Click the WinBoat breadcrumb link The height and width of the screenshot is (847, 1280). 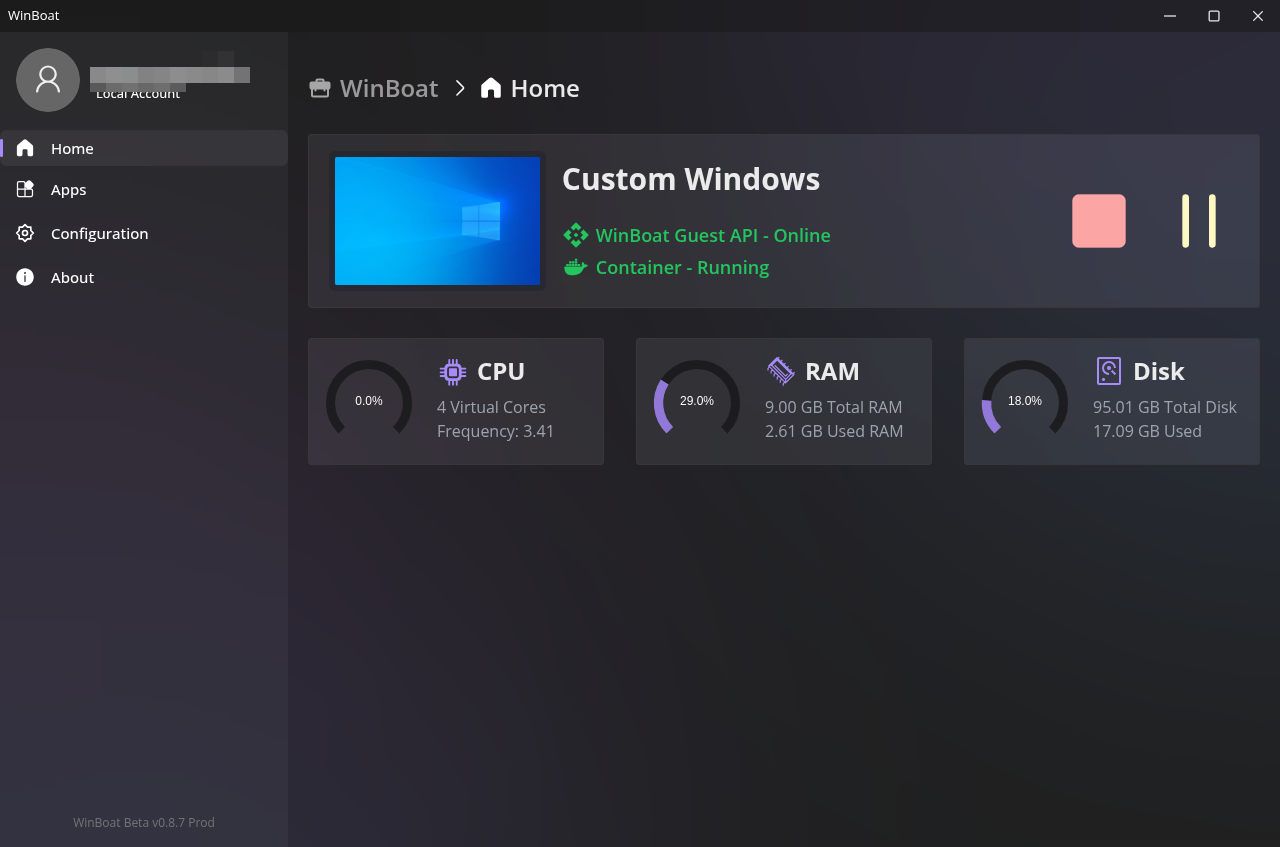[388, 89]
